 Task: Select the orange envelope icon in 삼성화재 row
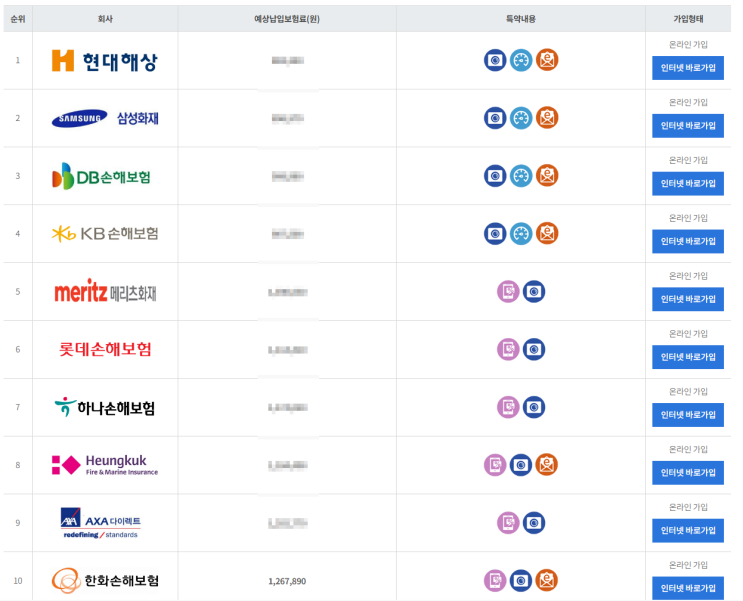547,118
